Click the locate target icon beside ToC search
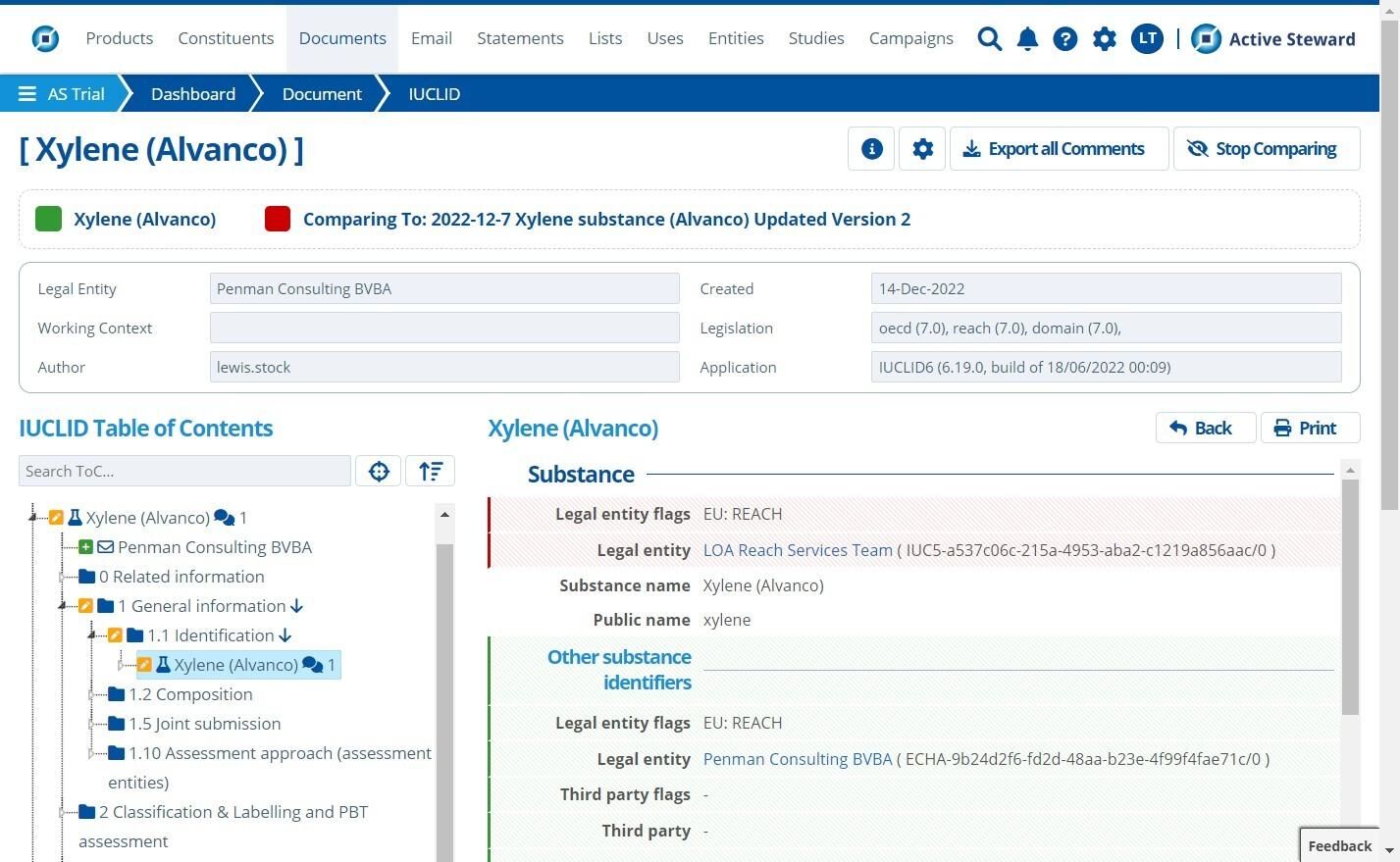Screen dimensions: 1400x862 coord(379,471)
